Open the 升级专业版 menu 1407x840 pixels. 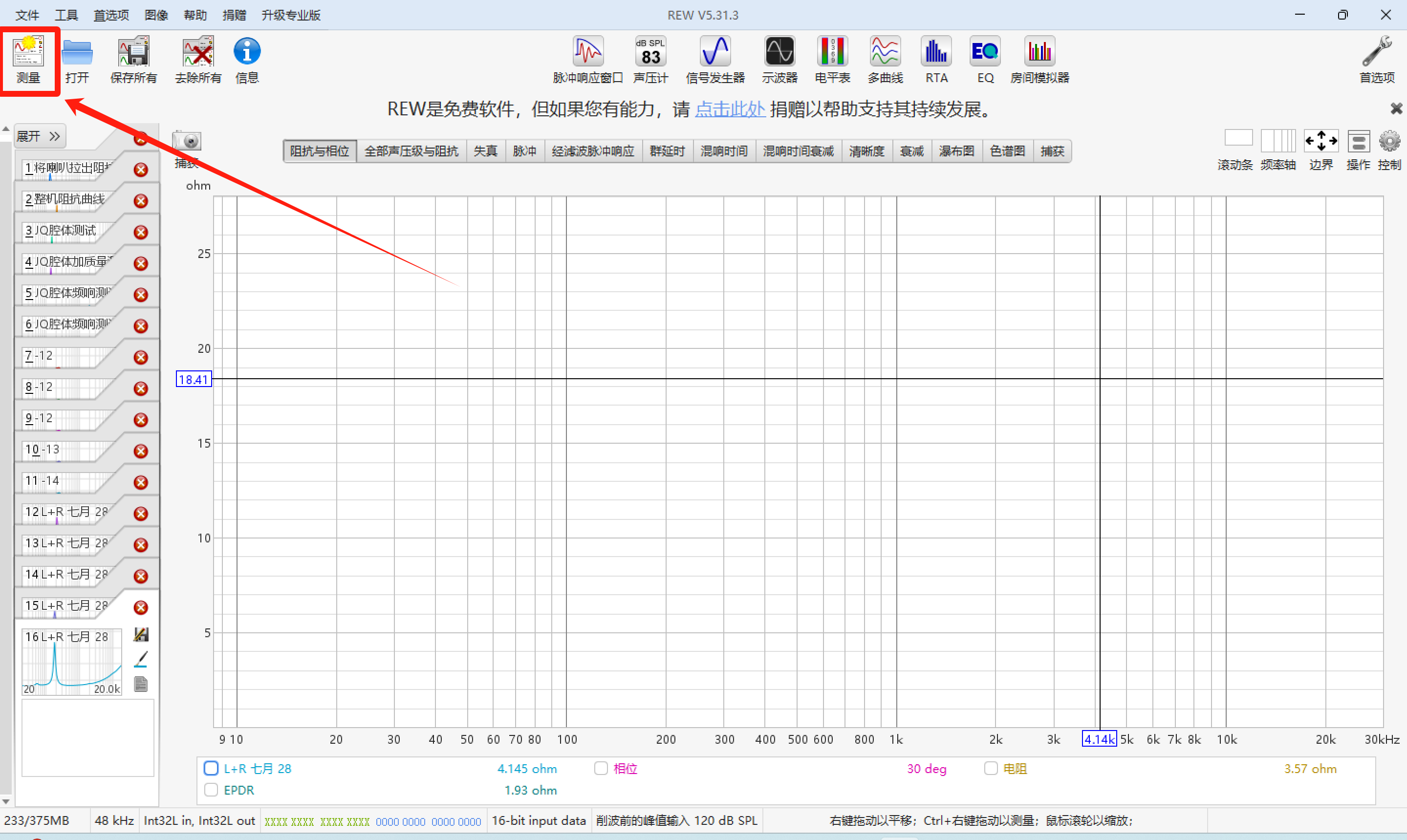coord(291,15)
